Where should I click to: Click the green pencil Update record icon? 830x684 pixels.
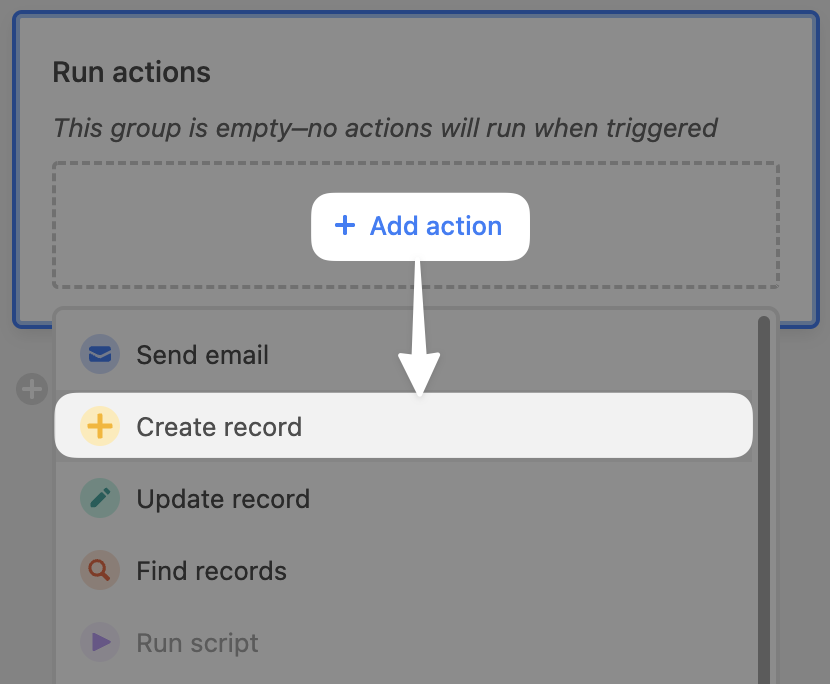coord(100,498)
